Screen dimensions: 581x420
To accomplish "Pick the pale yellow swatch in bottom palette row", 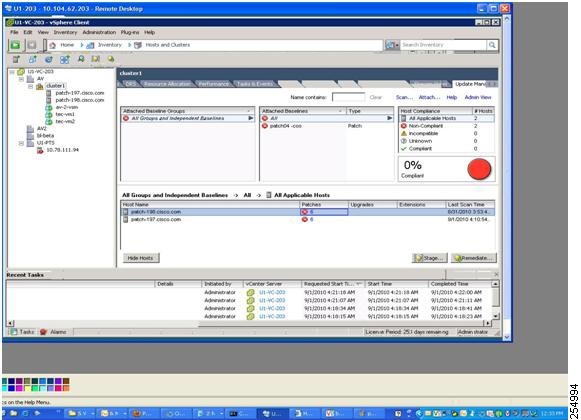I will tap(27, 388).
